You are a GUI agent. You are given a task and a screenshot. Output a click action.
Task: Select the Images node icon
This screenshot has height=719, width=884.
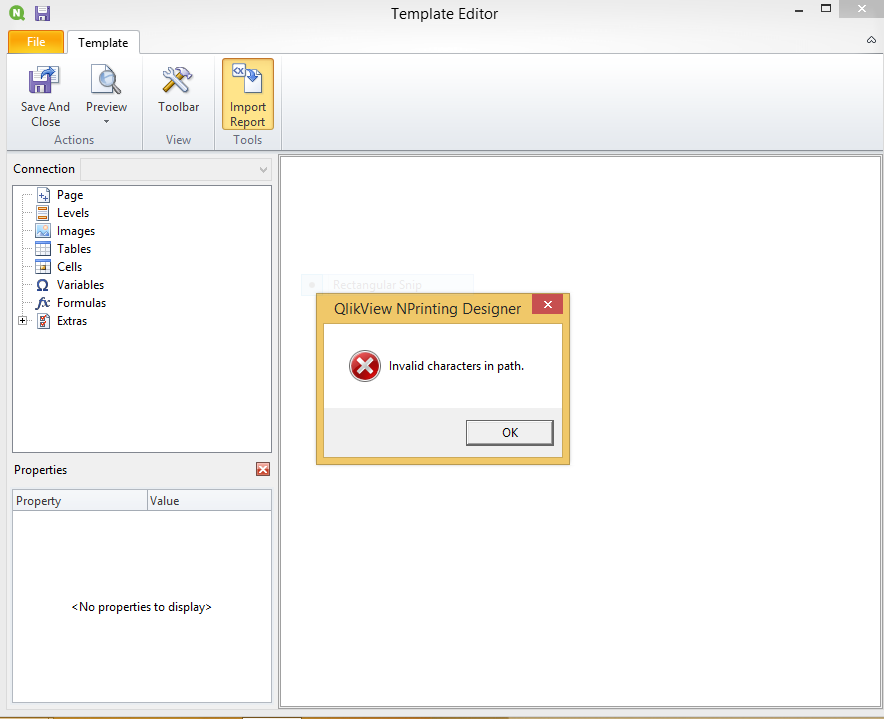(43, 231)
